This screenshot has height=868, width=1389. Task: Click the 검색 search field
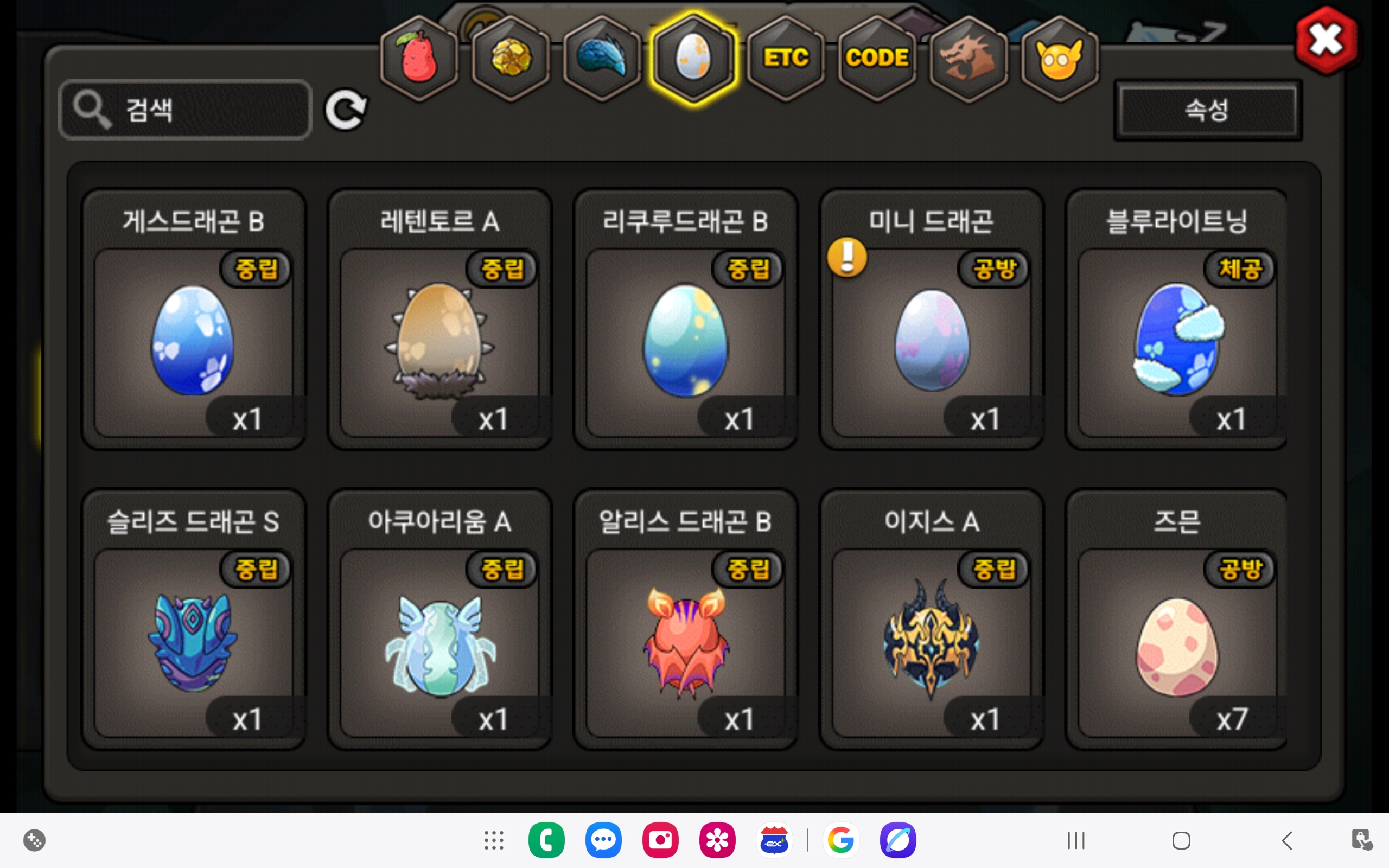pyautogui.click(x=185, y=109)
